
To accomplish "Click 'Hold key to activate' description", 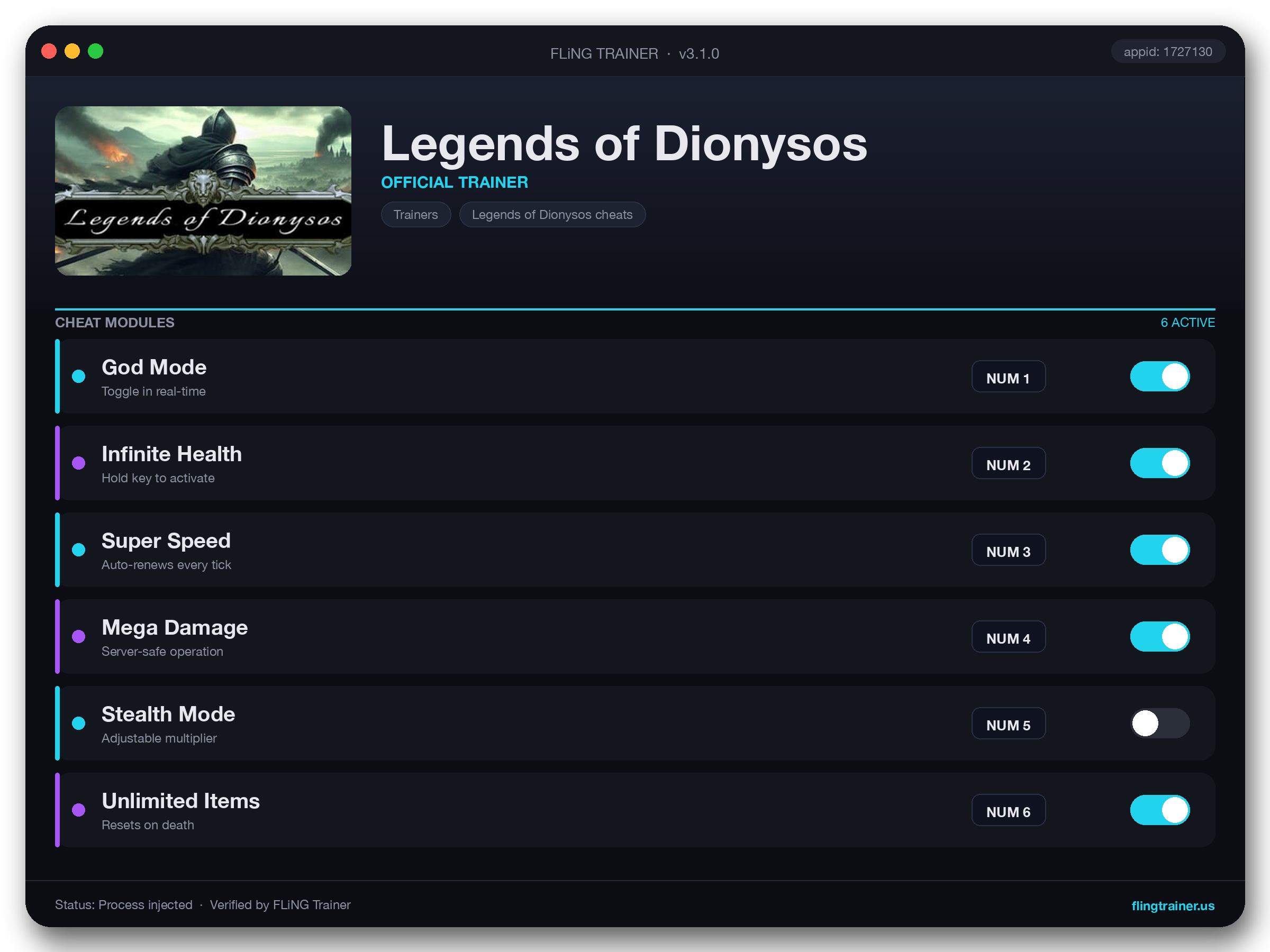I will click(x=158, y=478).
